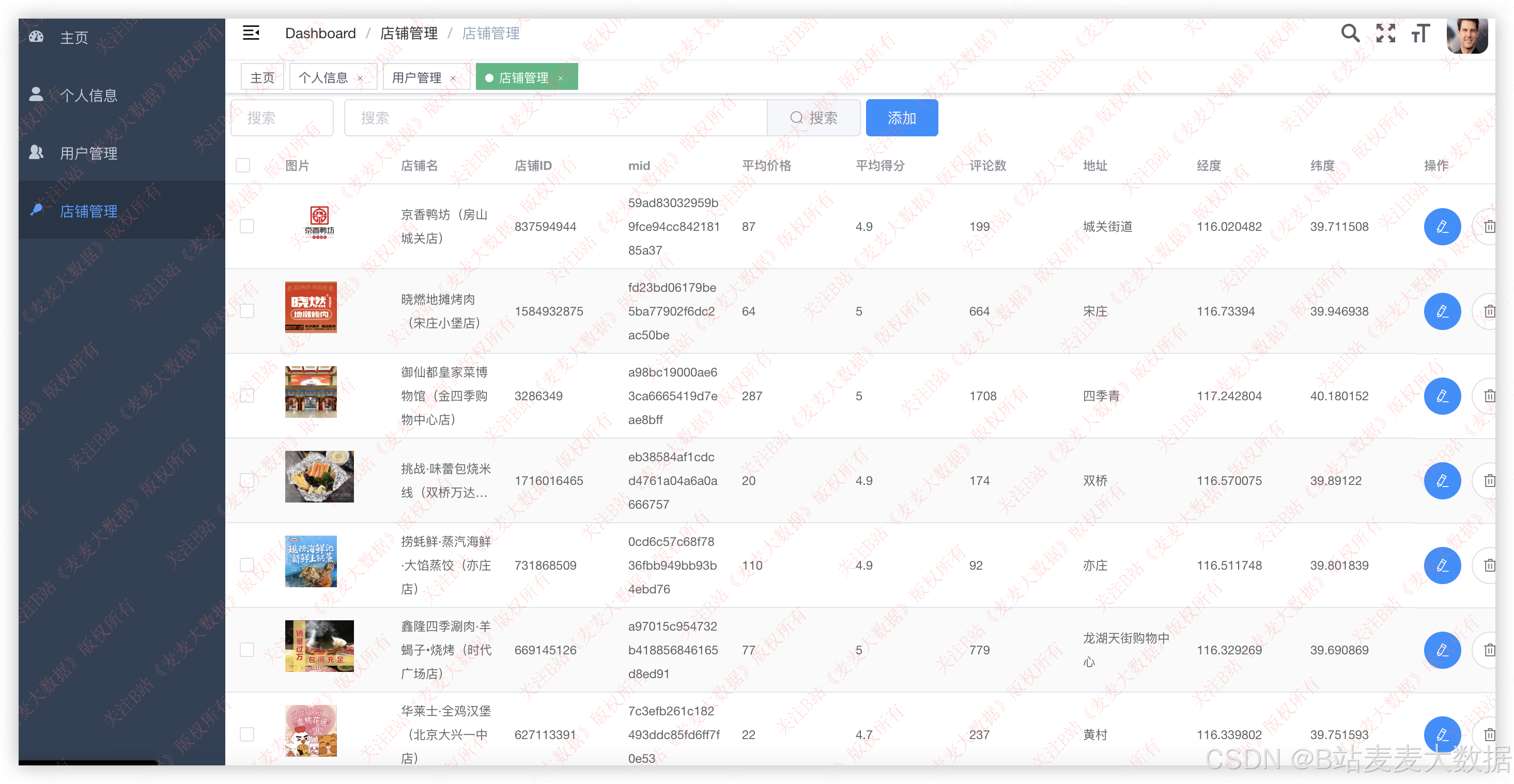Tick the checkbox for 捞蚝鲜 row
The width and height of the screenshot is (1514, 784).
247,566
